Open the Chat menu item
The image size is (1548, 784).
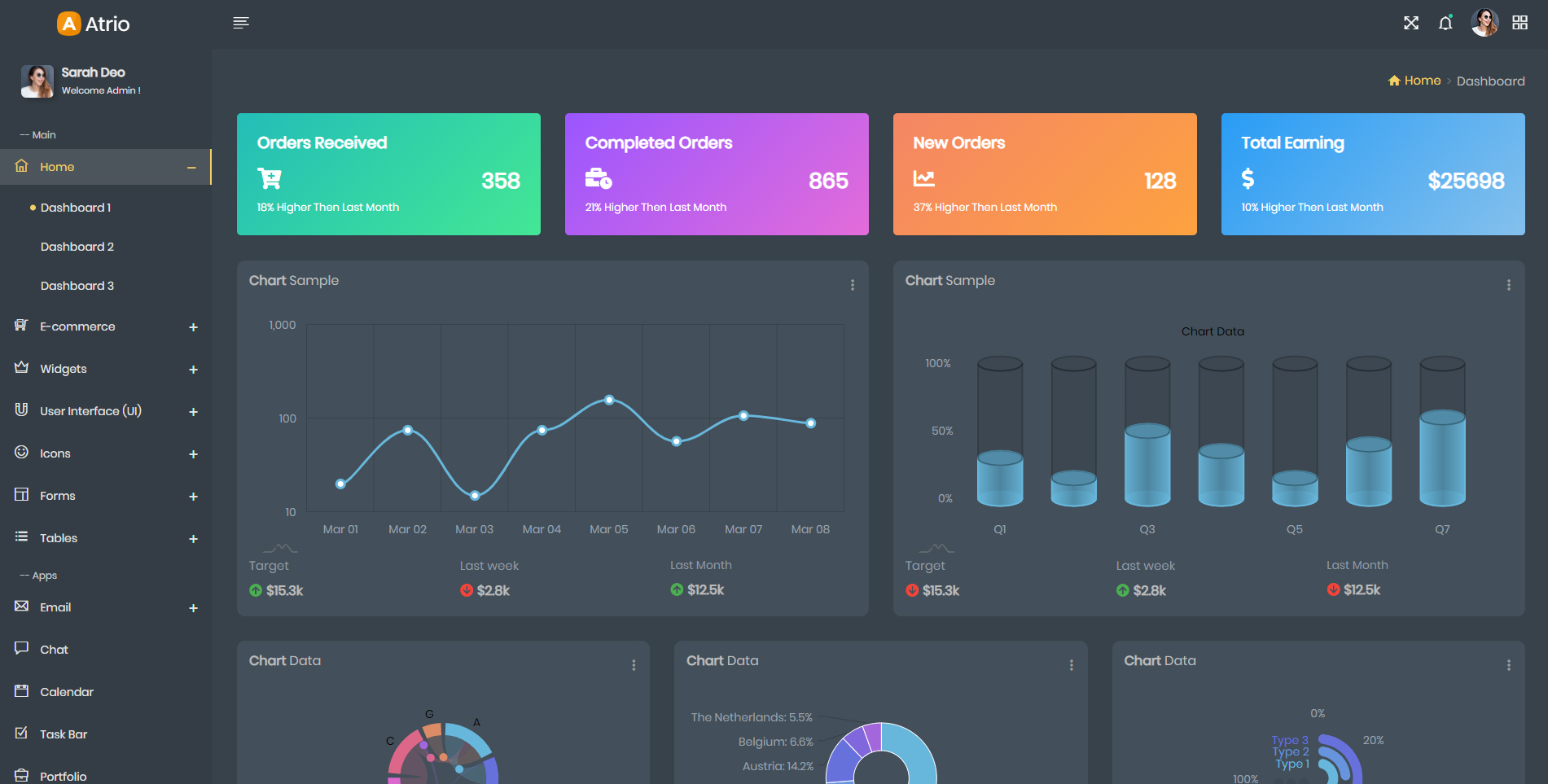click(x=54, y=650)
